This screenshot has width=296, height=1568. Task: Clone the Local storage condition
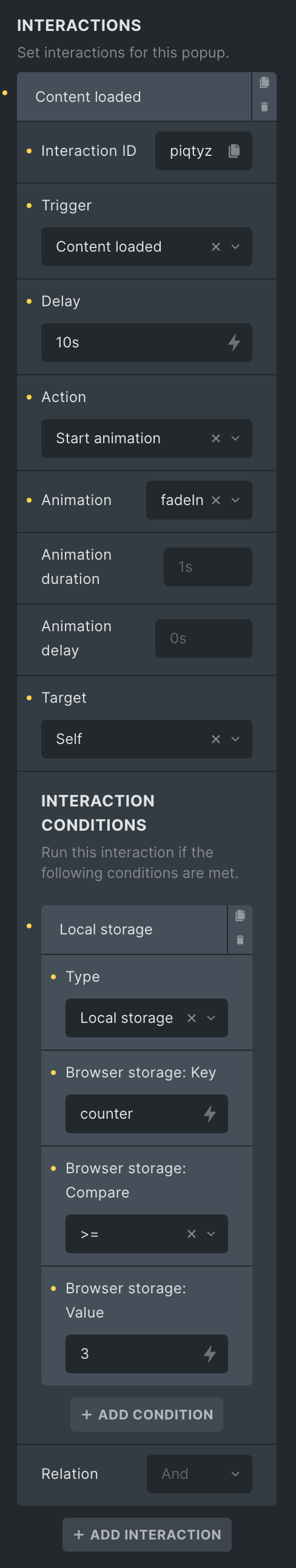click(240, 916)
